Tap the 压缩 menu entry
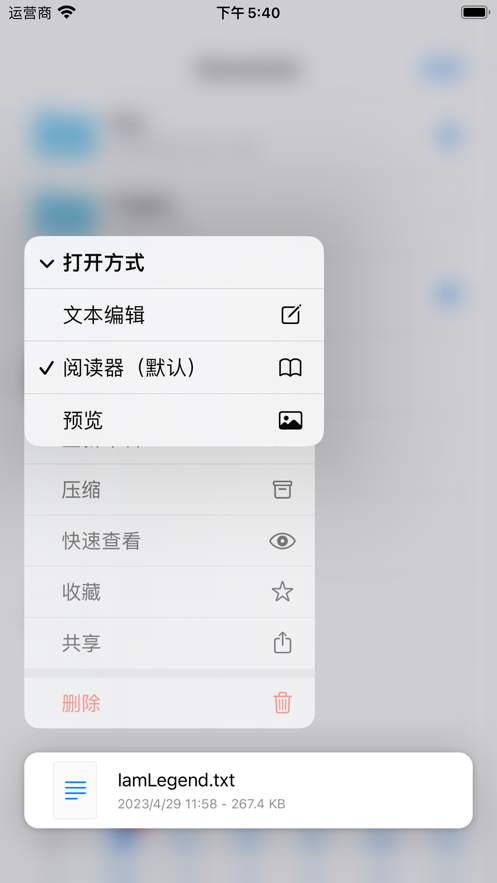 (x=169, y=490)
